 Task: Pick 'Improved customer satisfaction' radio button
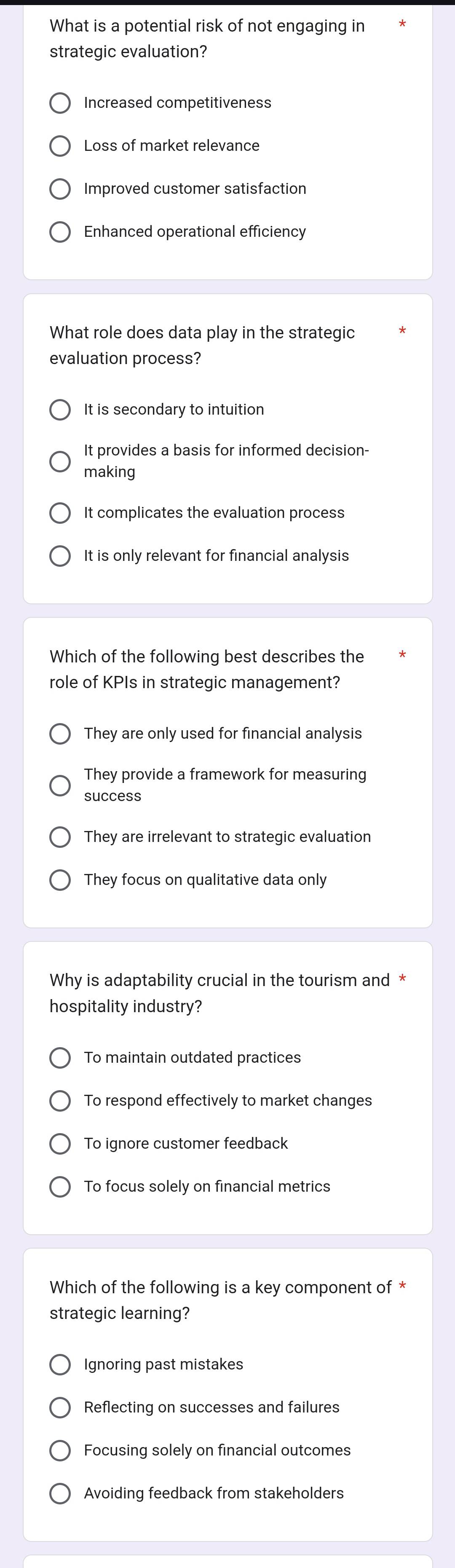coord(59,189)
